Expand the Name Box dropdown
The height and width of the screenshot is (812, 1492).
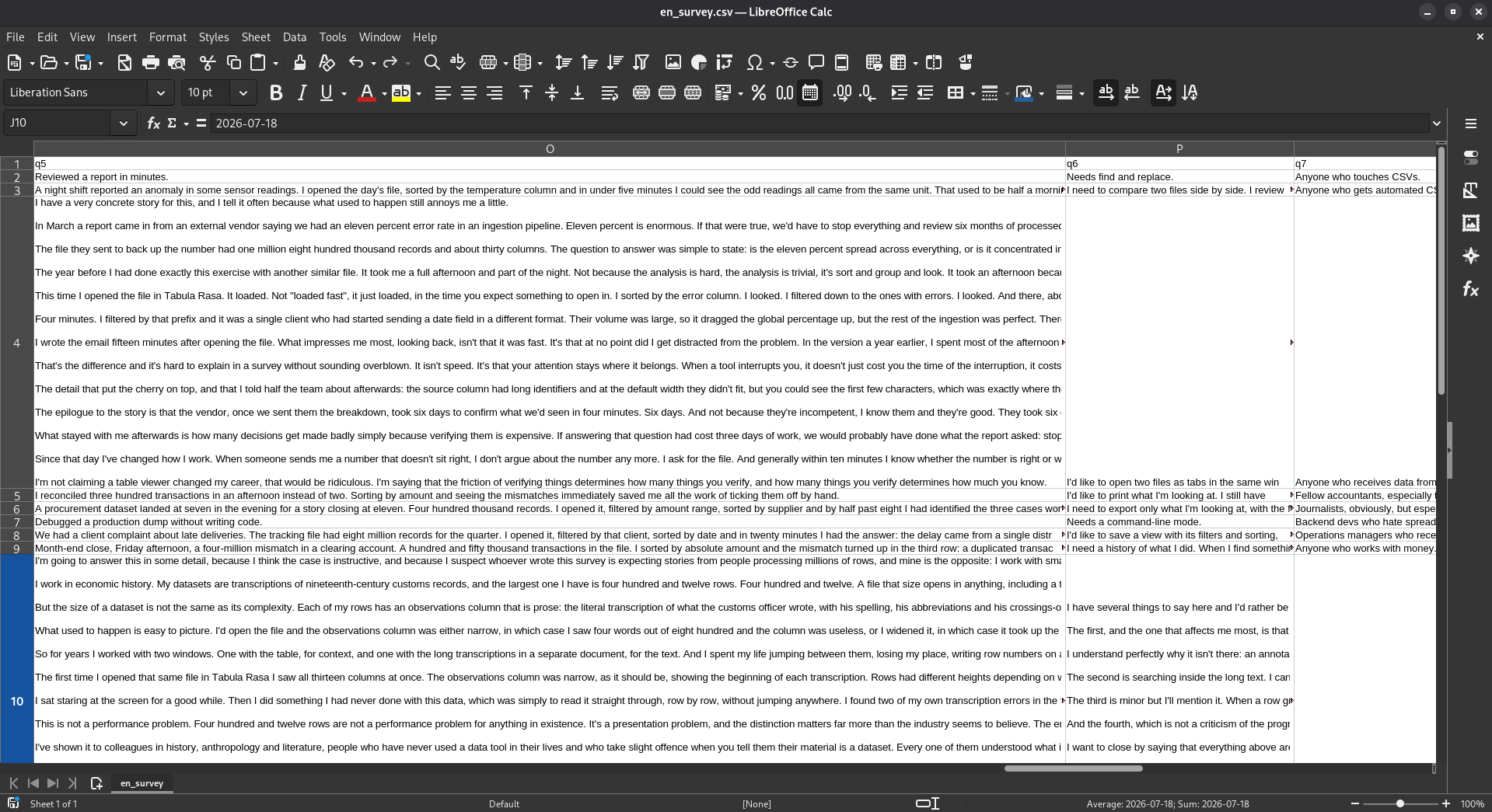[123, 123]
